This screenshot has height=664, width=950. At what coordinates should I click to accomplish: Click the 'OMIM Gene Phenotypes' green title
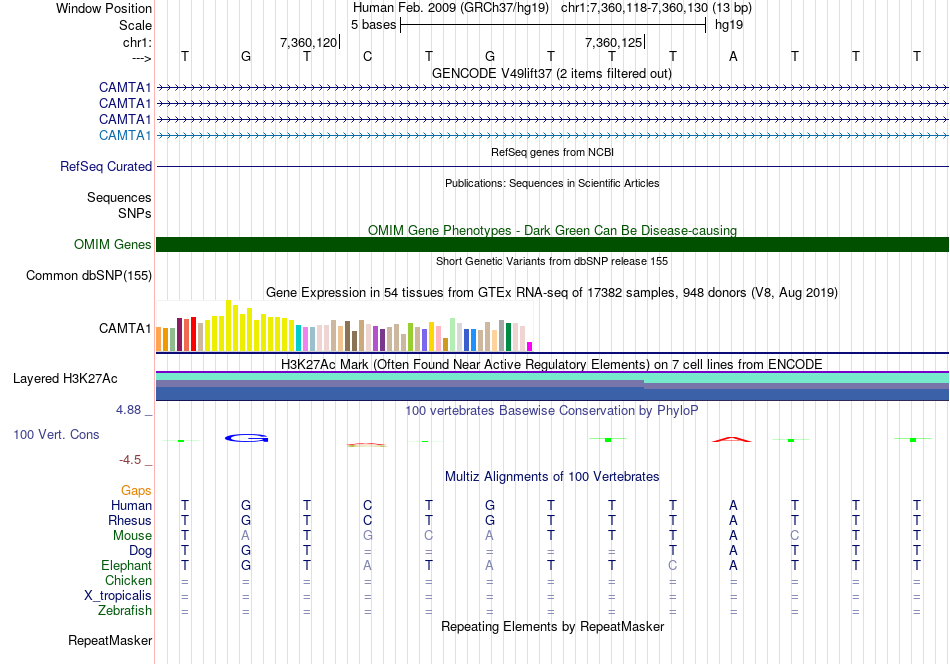(553, 230)
